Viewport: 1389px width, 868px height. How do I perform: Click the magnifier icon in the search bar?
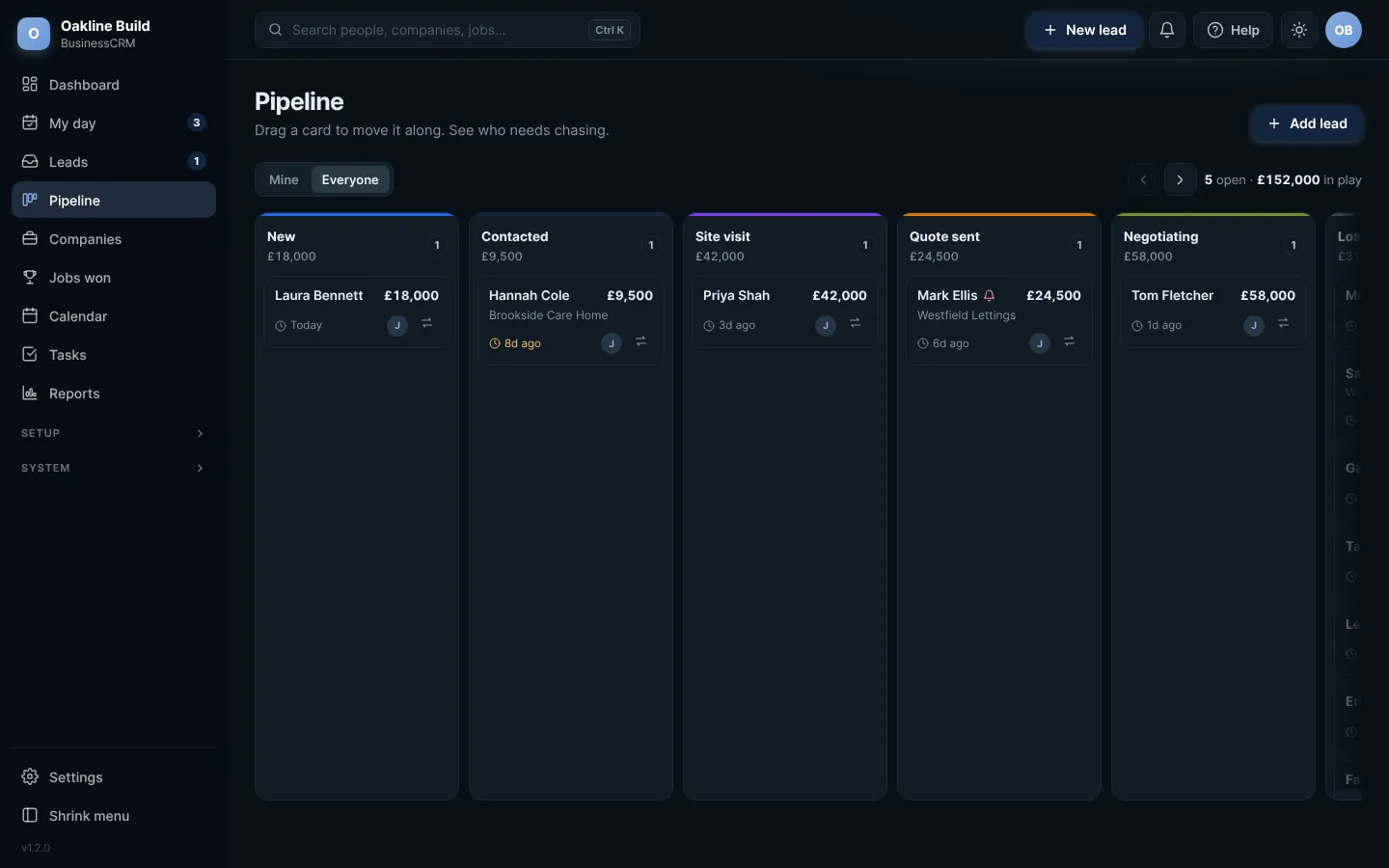click(x=275, y=30)
